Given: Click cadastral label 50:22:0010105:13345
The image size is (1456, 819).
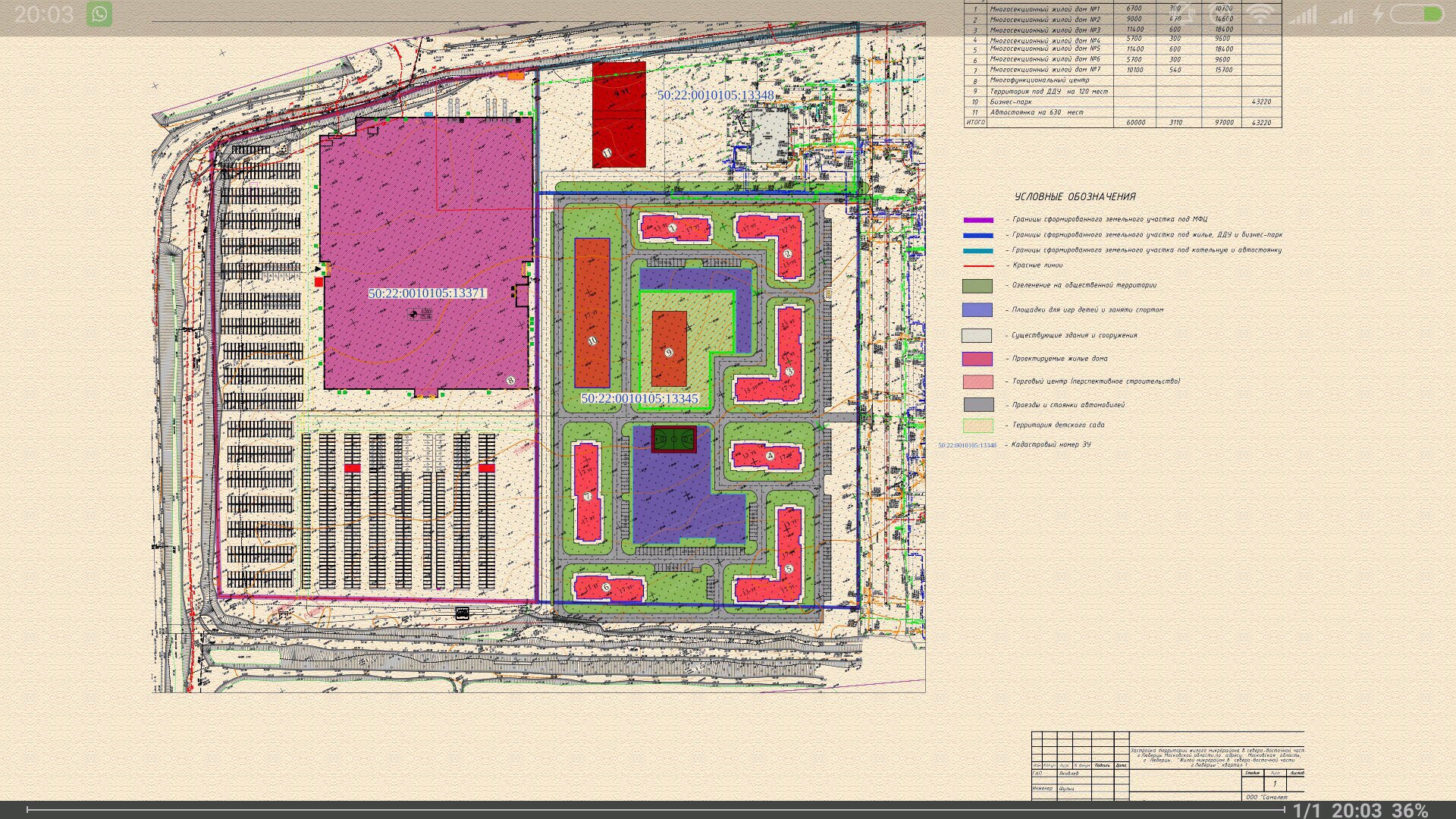Looking at the screenshot, I should click(639, 398).
